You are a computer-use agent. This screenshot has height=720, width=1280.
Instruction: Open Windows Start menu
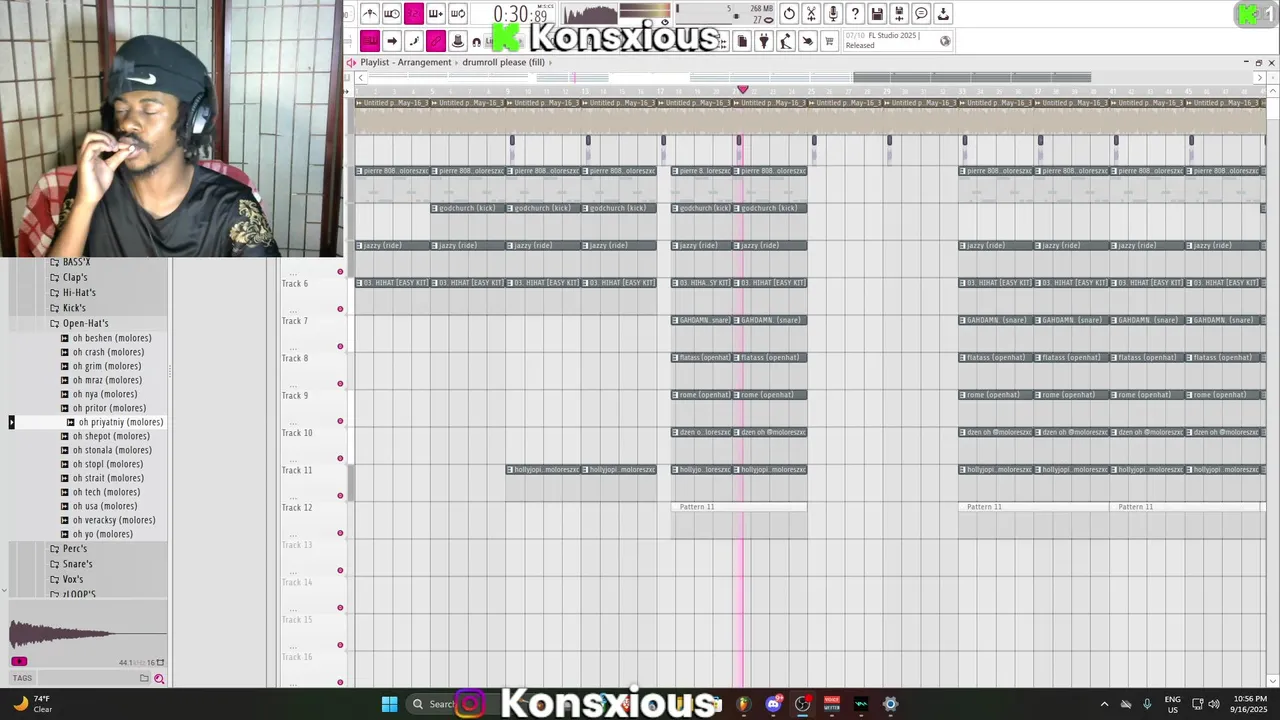click(389, 704)
